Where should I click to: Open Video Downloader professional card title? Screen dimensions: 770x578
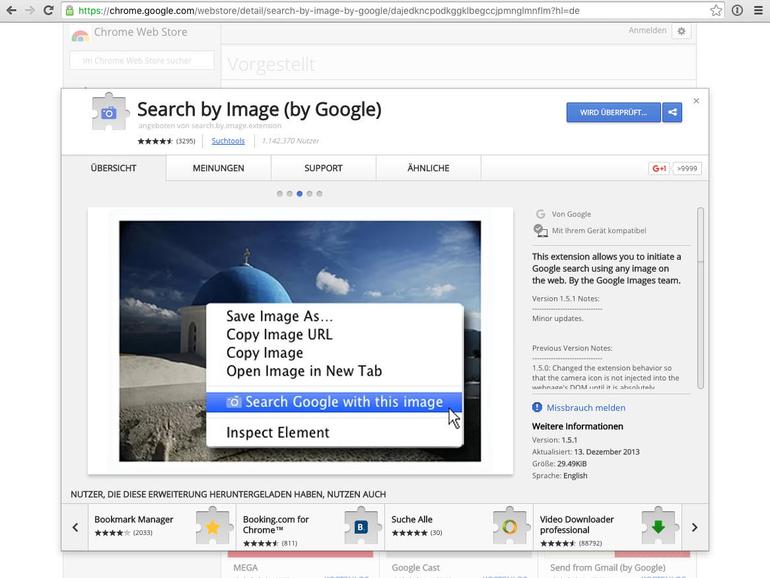(577, 524)
